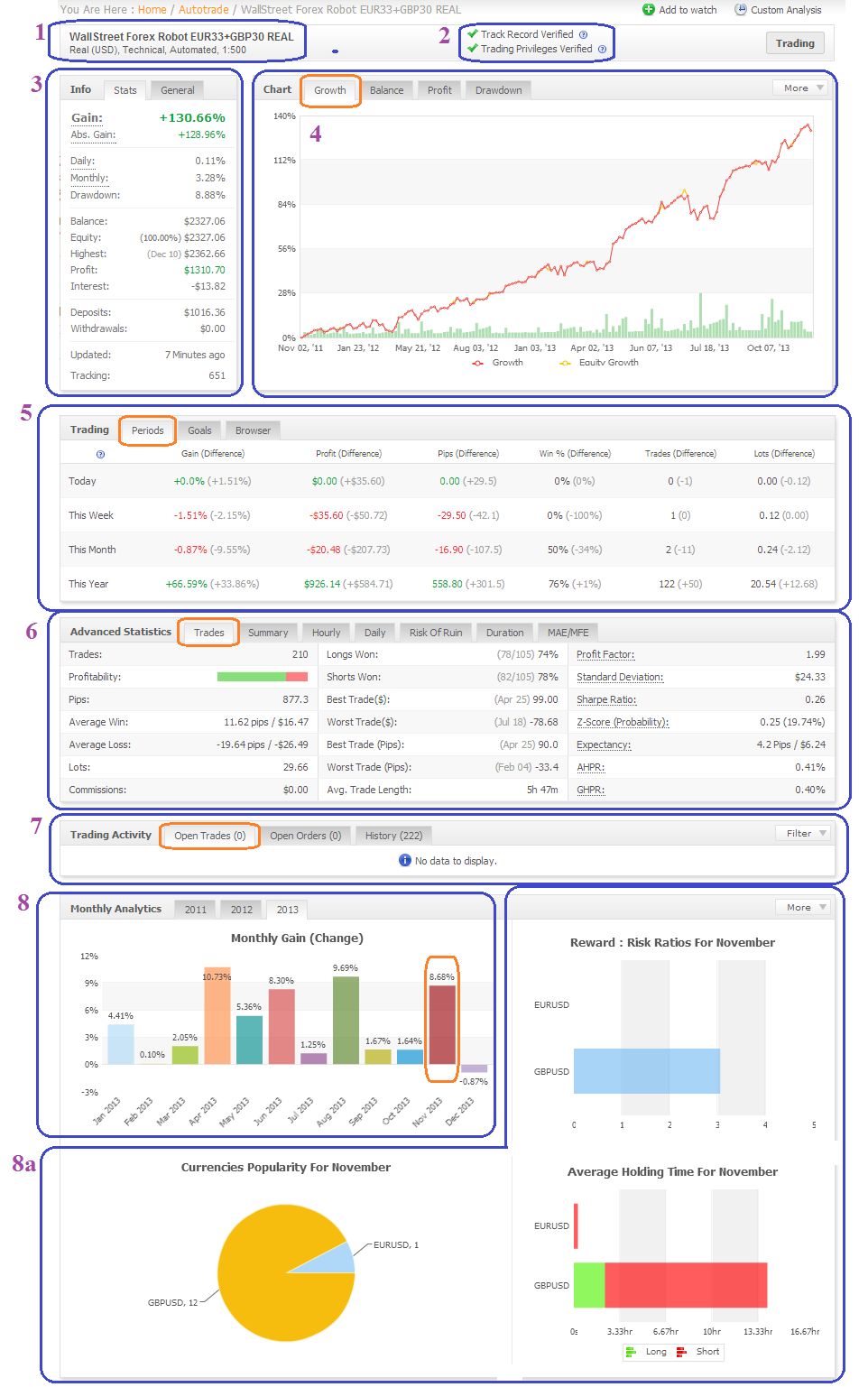Viewport: 868px width, 1387px height.
Task: Switch to the Stats tab in Info panel
Action: coord(125,90)
